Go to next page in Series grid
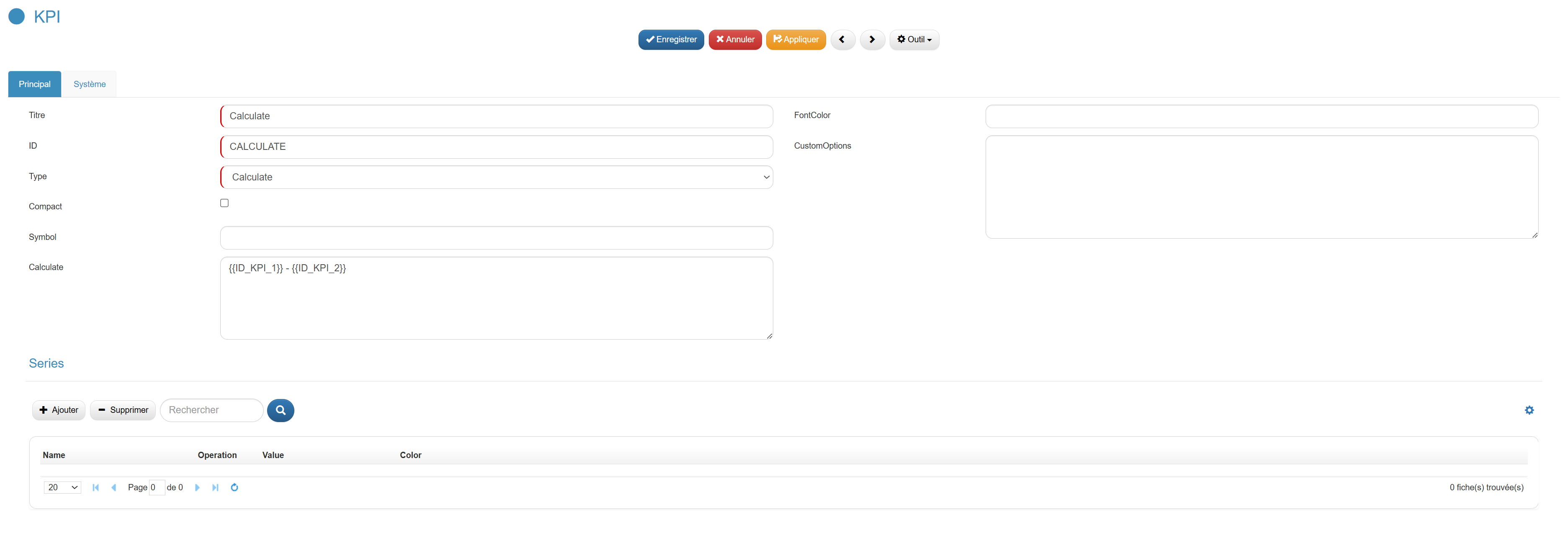Screen dimensions: 1568x533 (197, 487)
